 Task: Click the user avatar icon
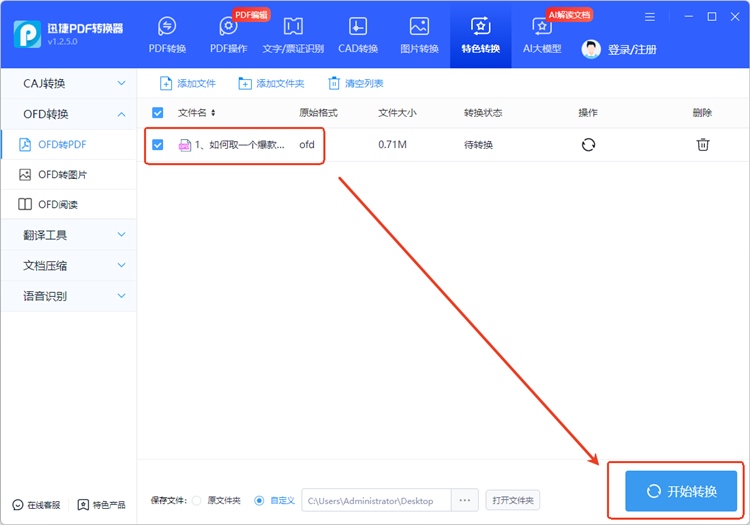[591, 49]
